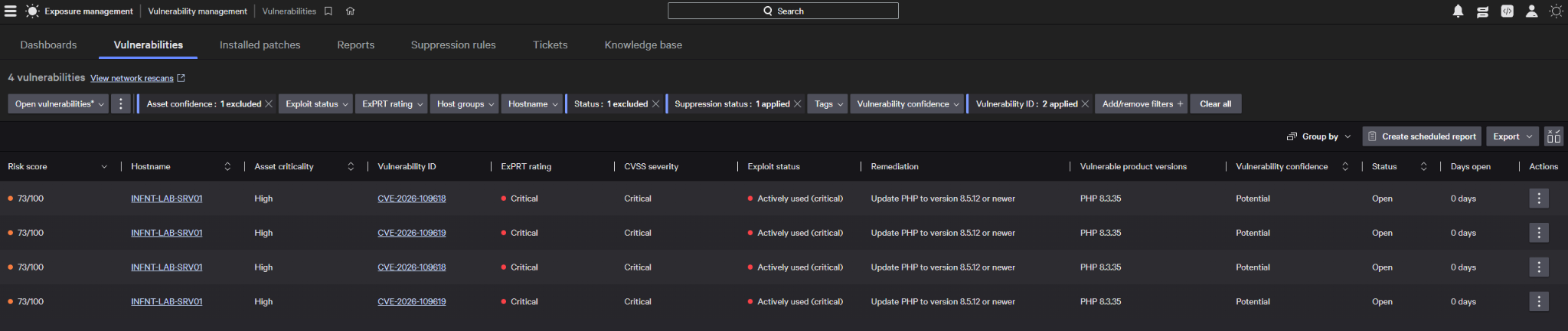The height and width of the screenshot is (331, 1568).
Task: Bookmark the Vulnerabilities page
Action: coord(328,11)
